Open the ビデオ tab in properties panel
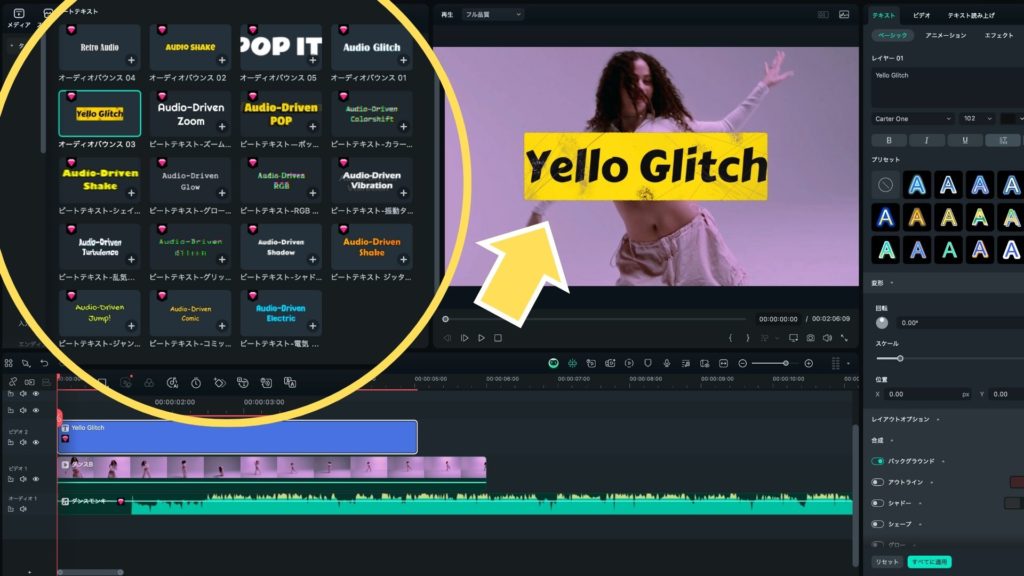Image resolution: width=1024 pixels, height=576 pixels. (922, 16)
